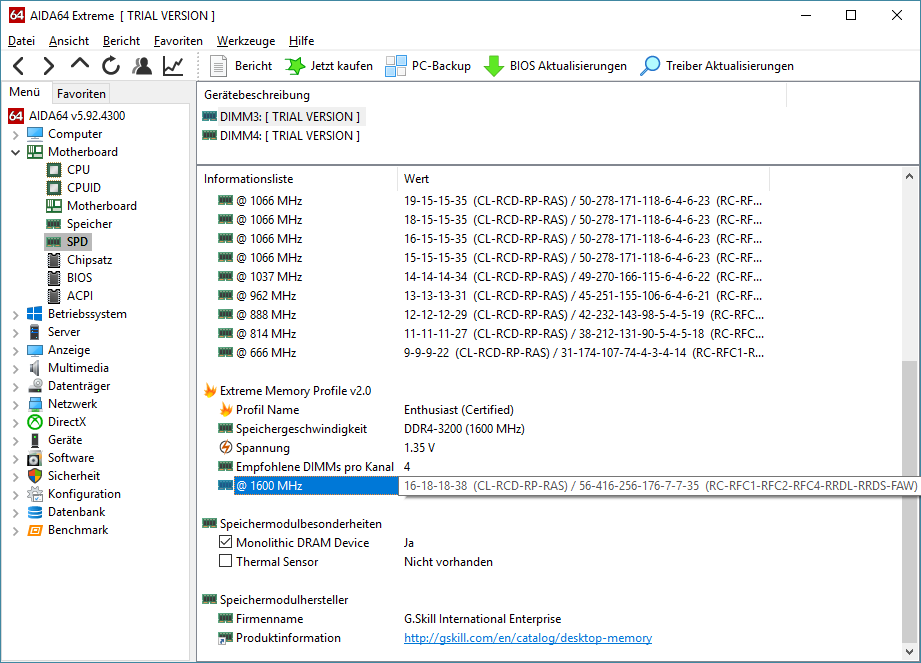Click the Geräte device icon
921x663 pixels.
[x=35, y=440]
